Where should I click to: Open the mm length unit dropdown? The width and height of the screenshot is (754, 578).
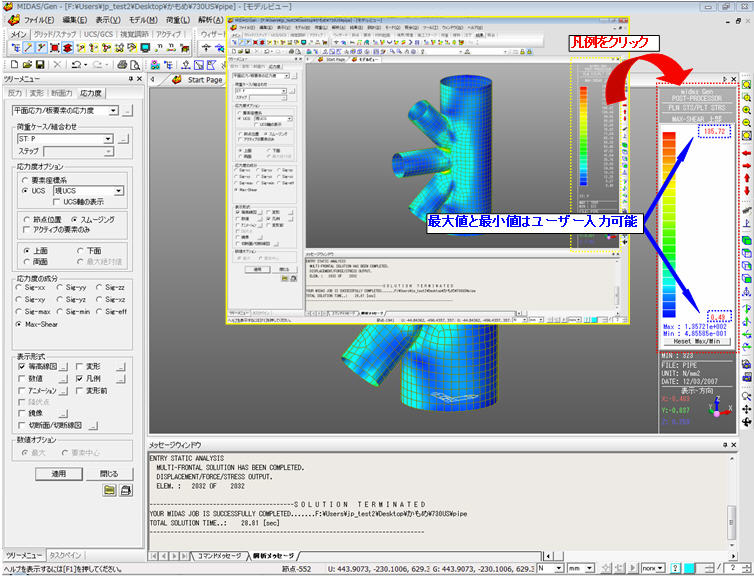point(590,568)
